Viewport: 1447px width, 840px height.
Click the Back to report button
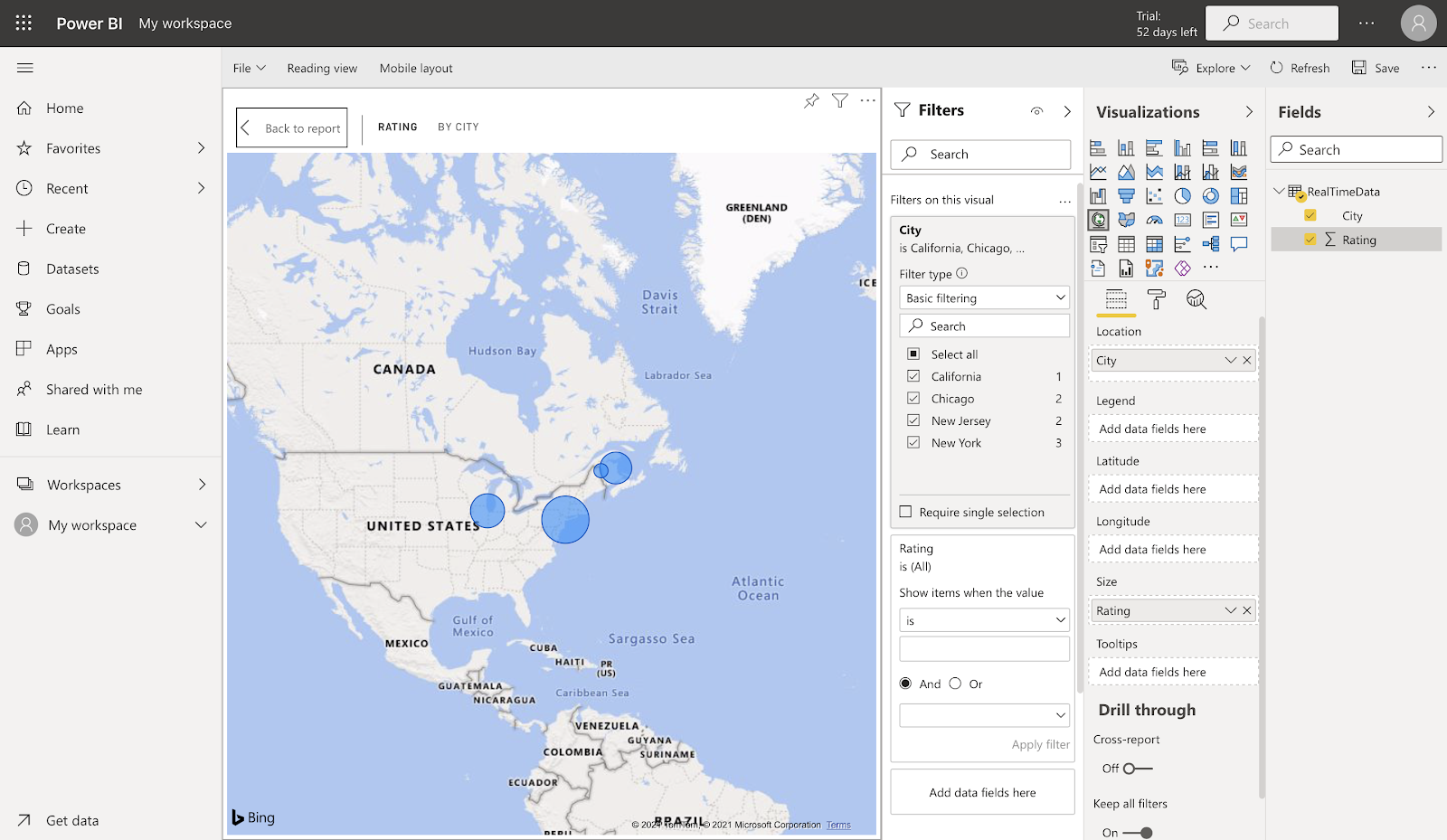pyautogui.click(x=293, y=128)
